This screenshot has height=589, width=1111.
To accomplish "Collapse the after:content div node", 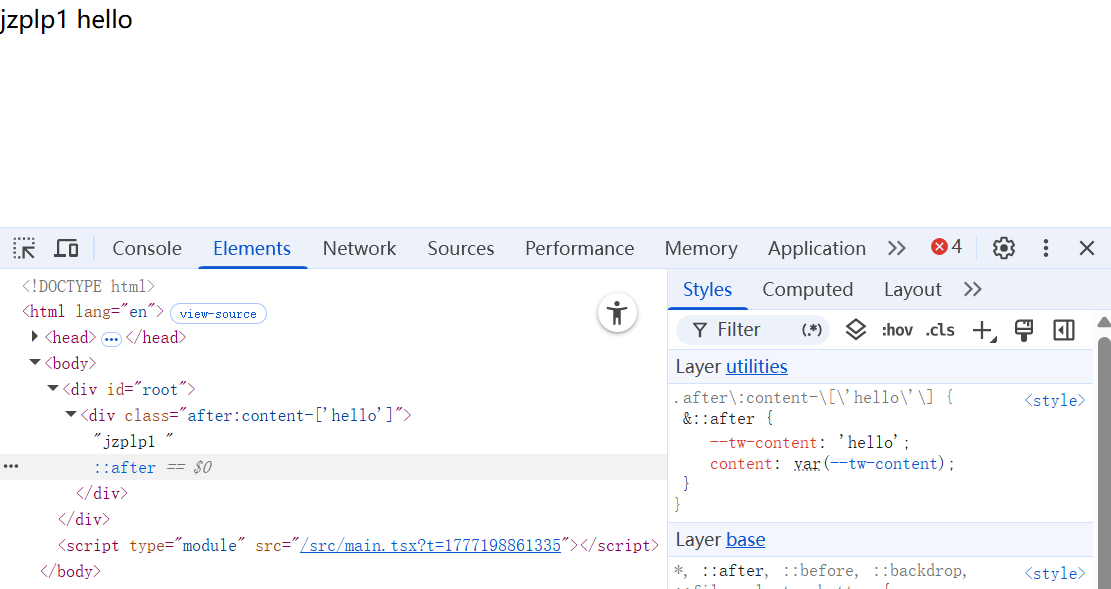I will (70, 414).
